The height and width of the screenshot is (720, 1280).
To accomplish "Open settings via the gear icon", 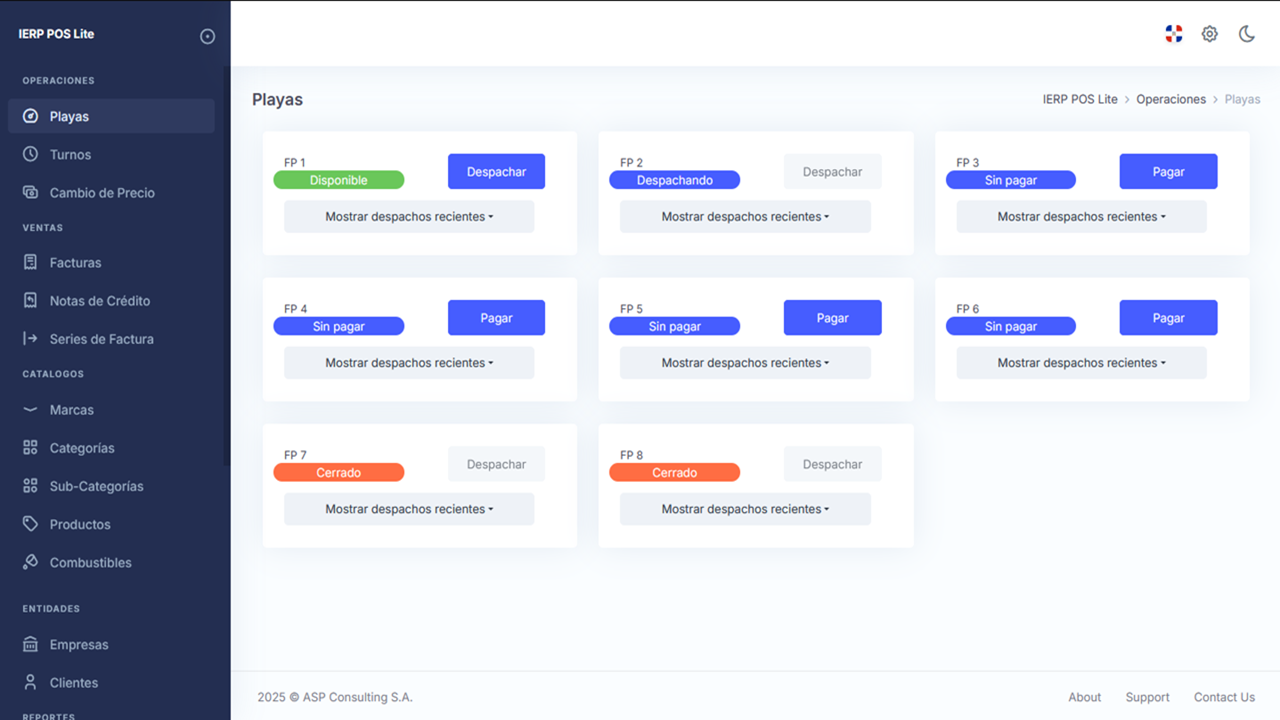I will point(1210,34).
